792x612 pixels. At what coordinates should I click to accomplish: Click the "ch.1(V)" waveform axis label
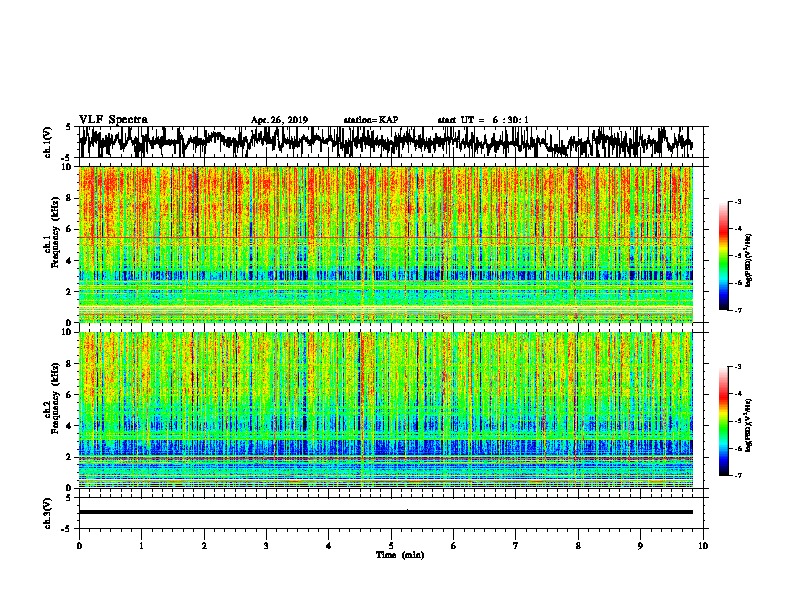[x=48, y=142]
